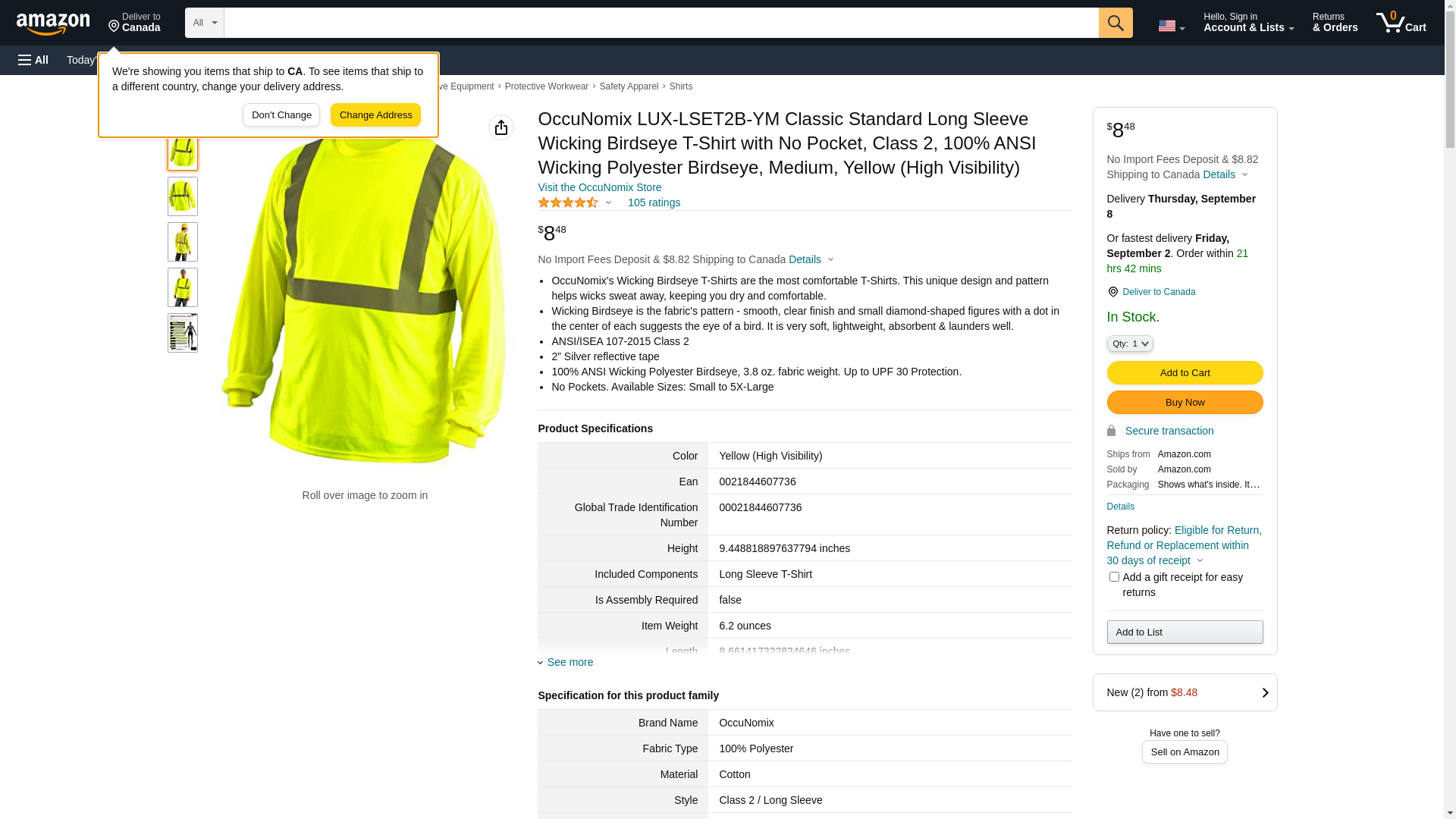Open the All search category dropdown
The image size is (1456, 819).
click(204, 23)
